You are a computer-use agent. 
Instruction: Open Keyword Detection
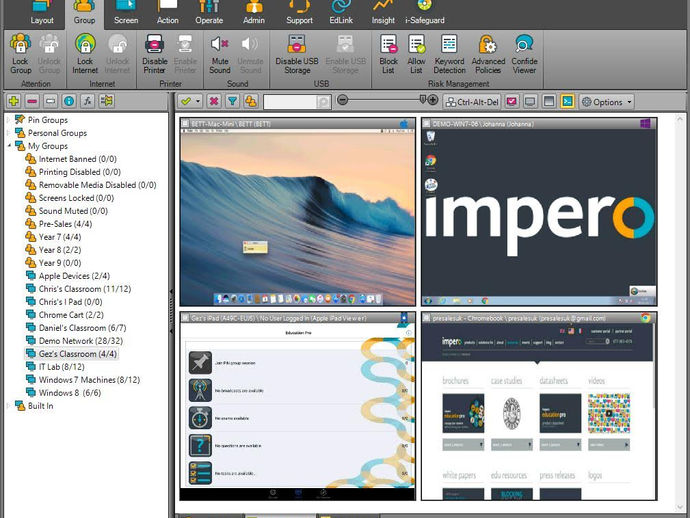(x=449, y=54)
